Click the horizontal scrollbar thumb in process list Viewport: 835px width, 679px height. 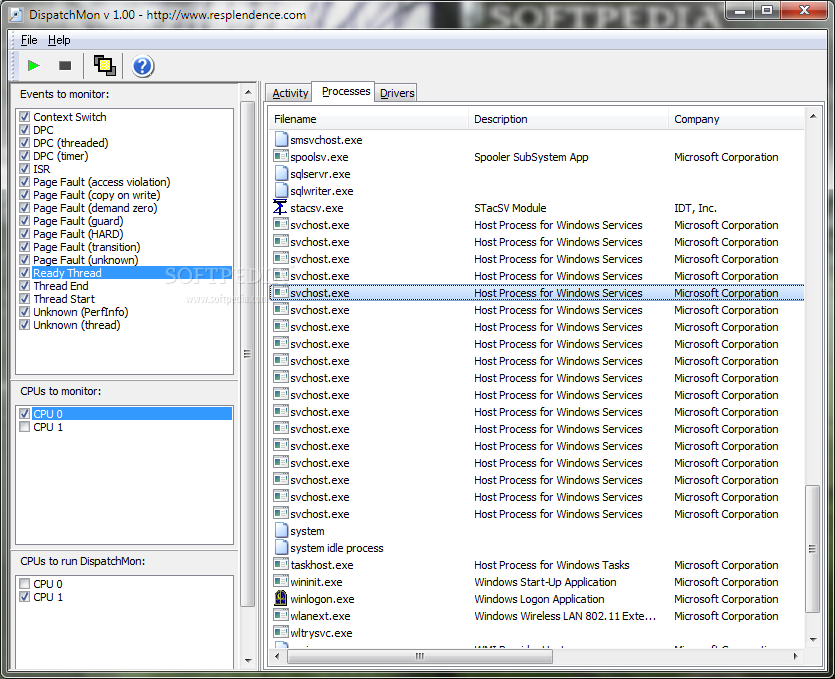(x=420, y=656)
